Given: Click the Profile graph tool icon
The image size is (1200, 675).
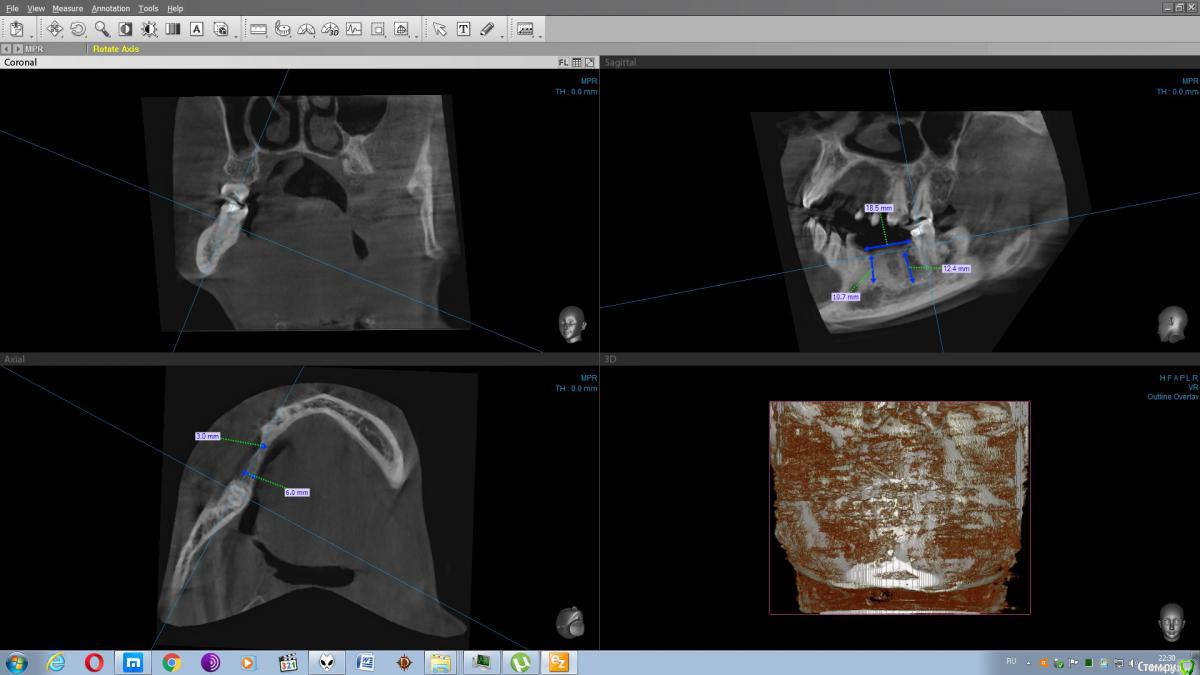Looking at the screenshot, I should pos(354,29).
